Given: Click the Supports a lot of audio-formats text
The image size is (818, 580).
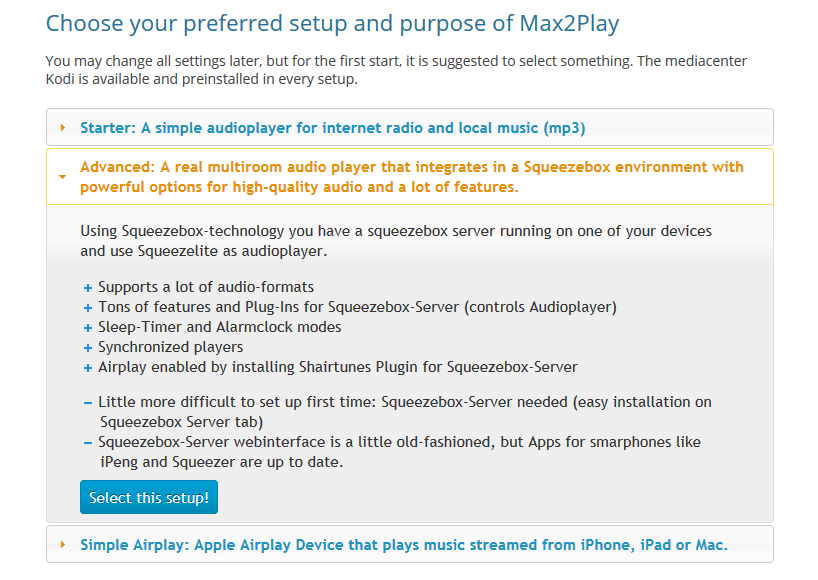Looking at the screenshot, I should [x=206, y=287].
